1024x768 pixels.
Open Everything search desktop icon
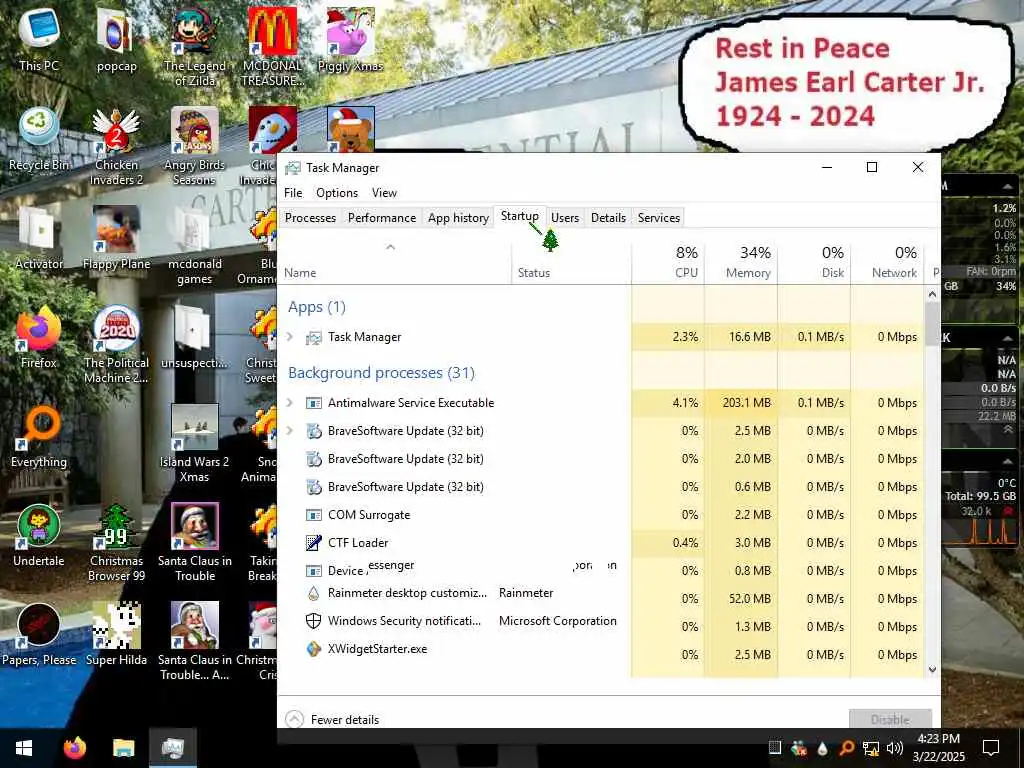(x=39, y=438)
